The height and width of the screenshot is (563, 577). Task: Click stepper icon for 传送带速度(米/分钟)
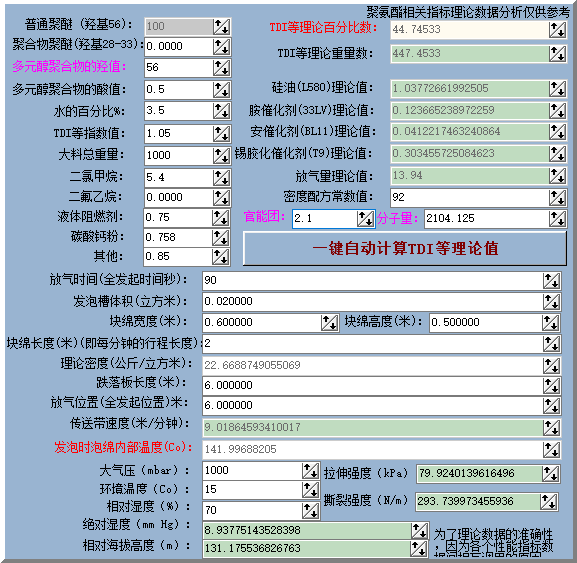pyautogui.click(x=552, y=428)
